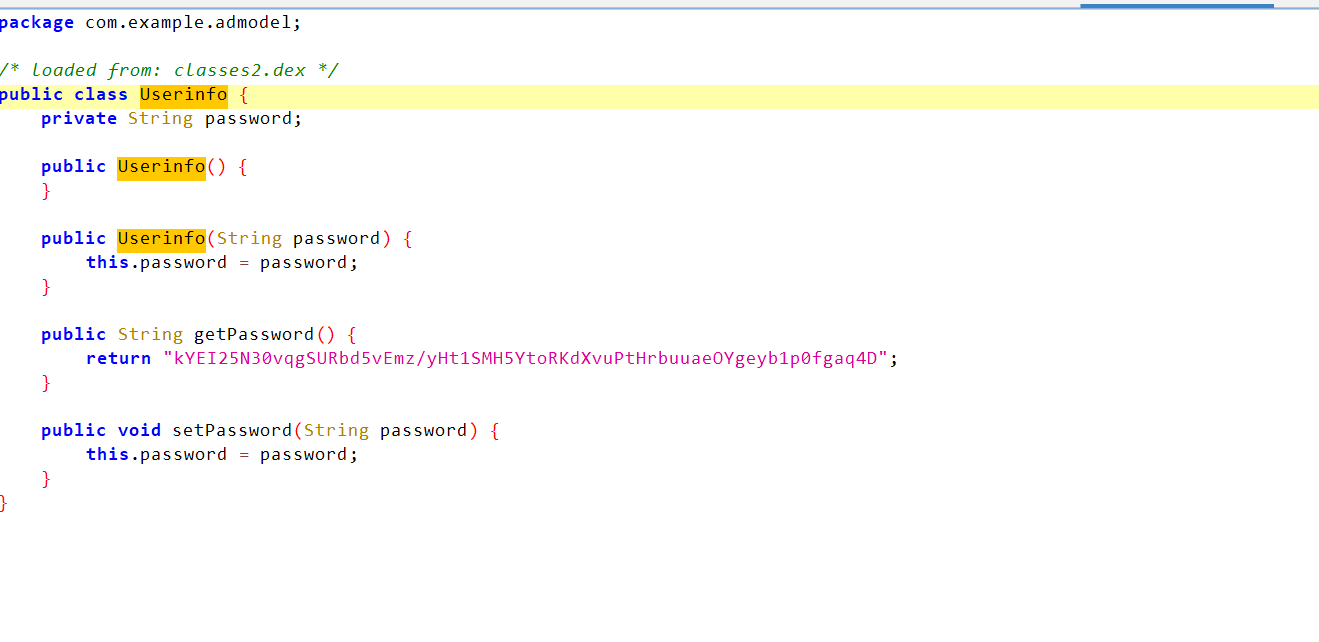Click the blue bar at the top right

tap(1176, 5)
